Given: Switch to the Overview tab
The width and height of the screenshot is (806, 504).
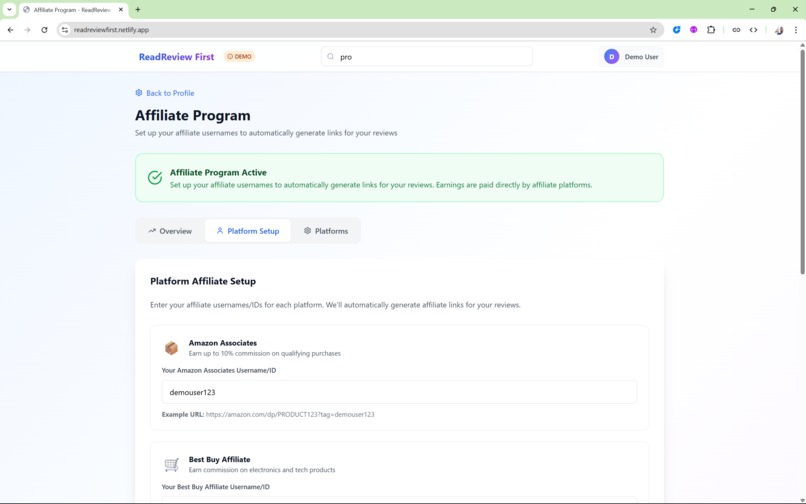Looking at the screenshot, I should (170, 231).
